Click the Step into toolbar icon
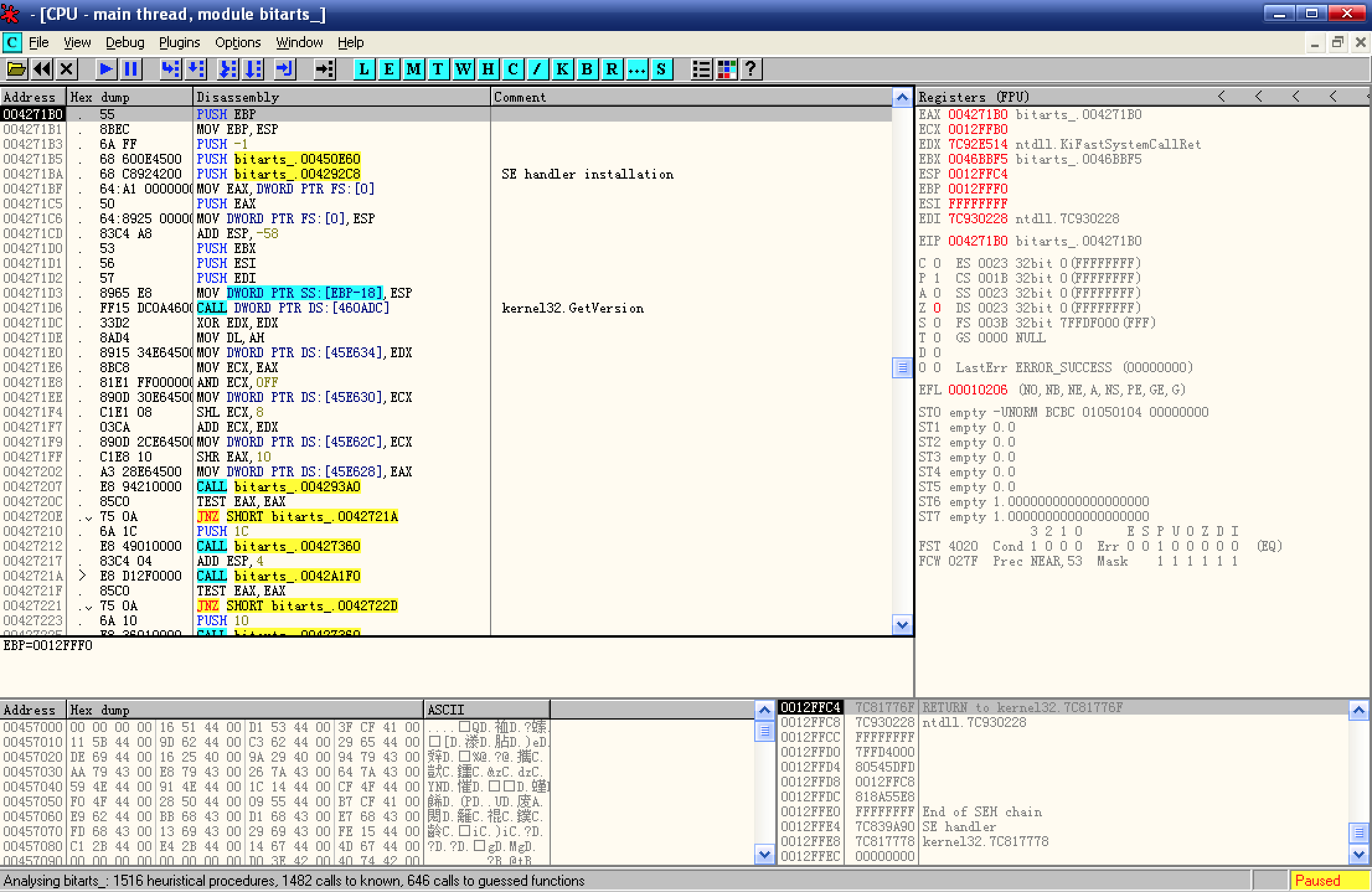This screenshot has height=892, width=1372. pyautogui.click(x=170, y=69)
